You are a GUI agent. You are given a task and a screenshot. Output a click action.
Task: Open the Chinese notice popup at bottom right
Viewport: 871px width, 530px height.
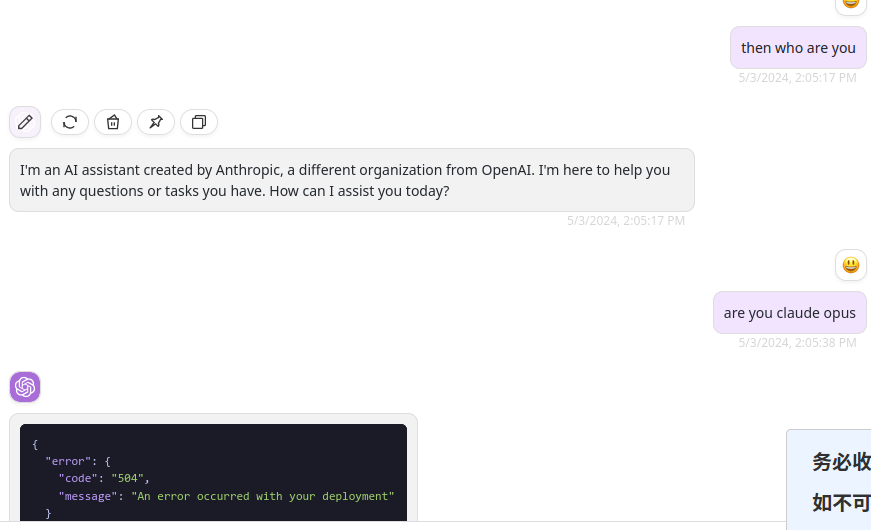829,480
